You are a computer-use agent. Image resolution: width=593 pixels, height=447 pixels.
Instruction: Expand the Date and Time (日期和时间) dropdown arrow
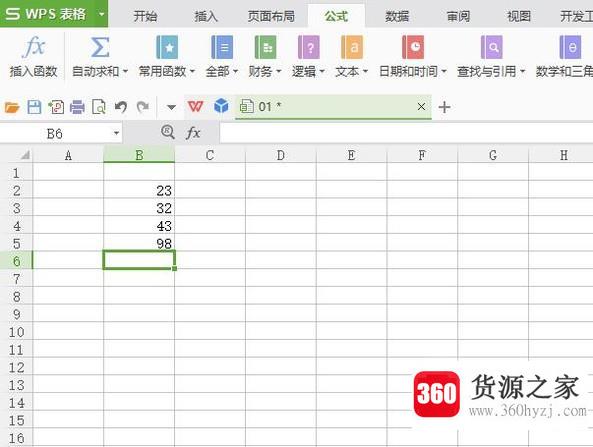[444, 71]
